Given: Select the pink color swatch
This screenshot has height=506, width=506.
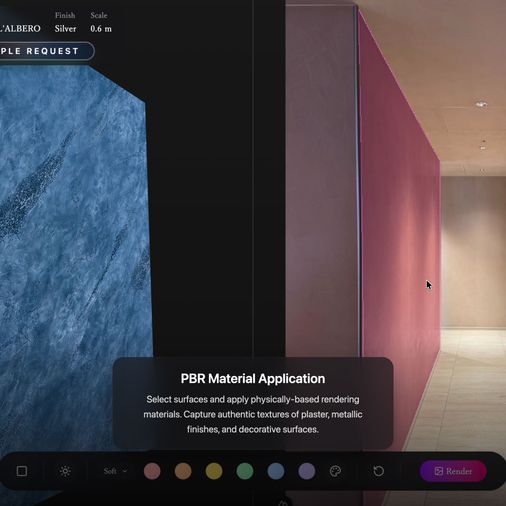Looking at the screenshot, I should 152,471.
